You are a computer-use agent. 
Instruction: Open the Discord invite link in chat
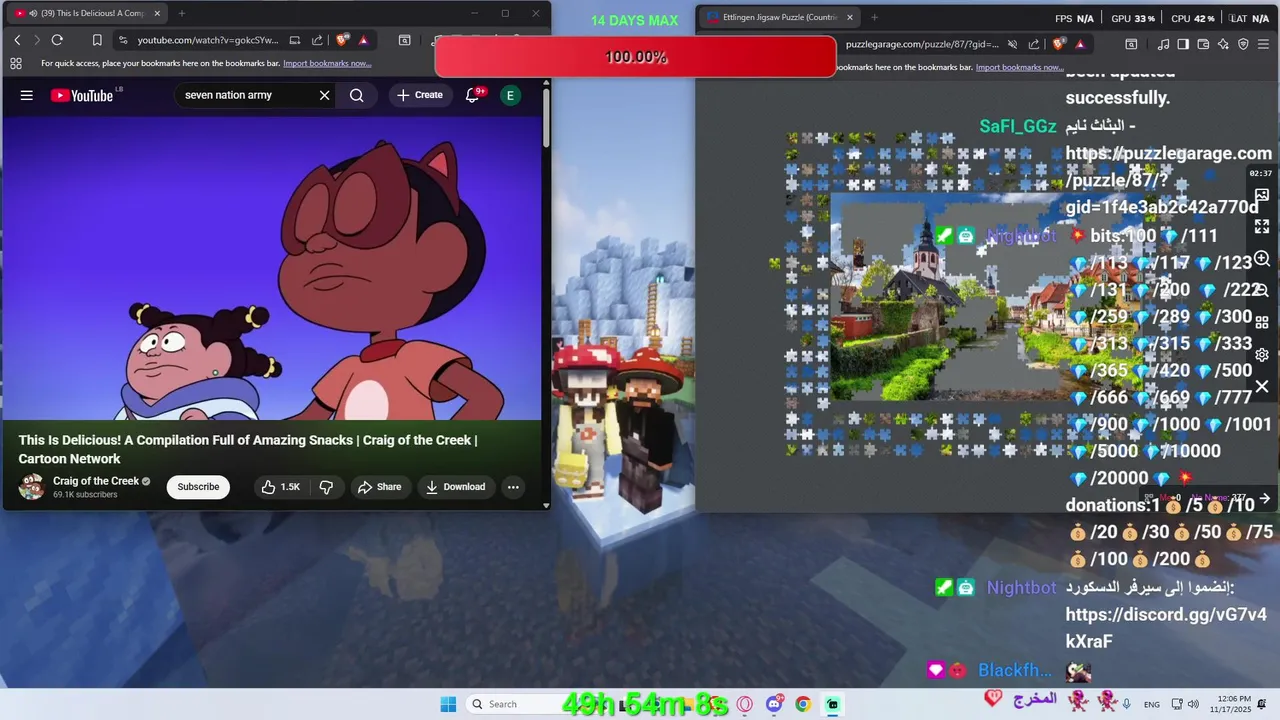coord(1166,627)
